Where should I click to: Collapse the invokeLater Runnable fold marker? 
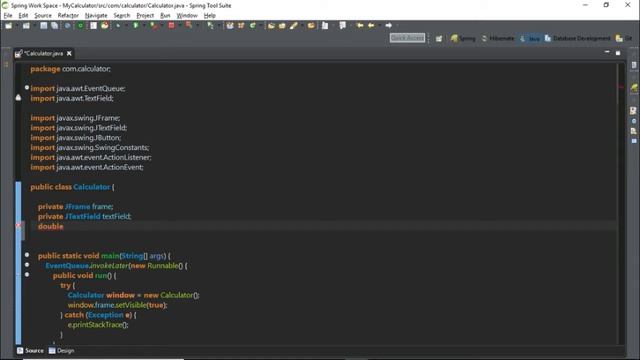coord(27,265)
